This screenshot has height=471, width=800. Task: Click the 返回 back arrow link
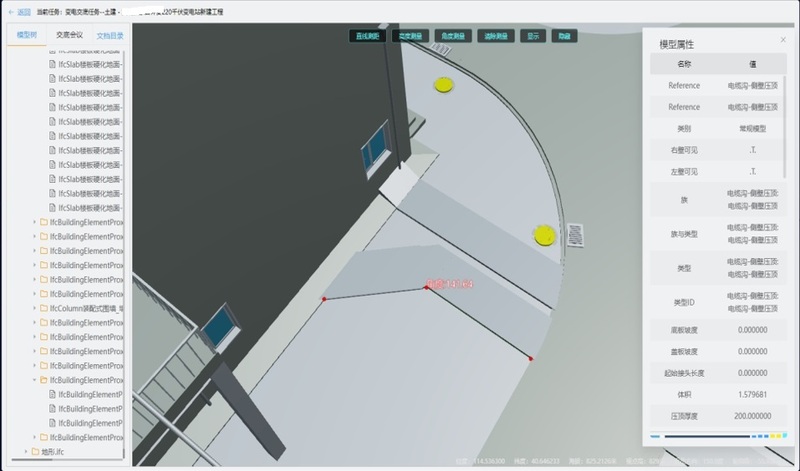click(19, 12)
